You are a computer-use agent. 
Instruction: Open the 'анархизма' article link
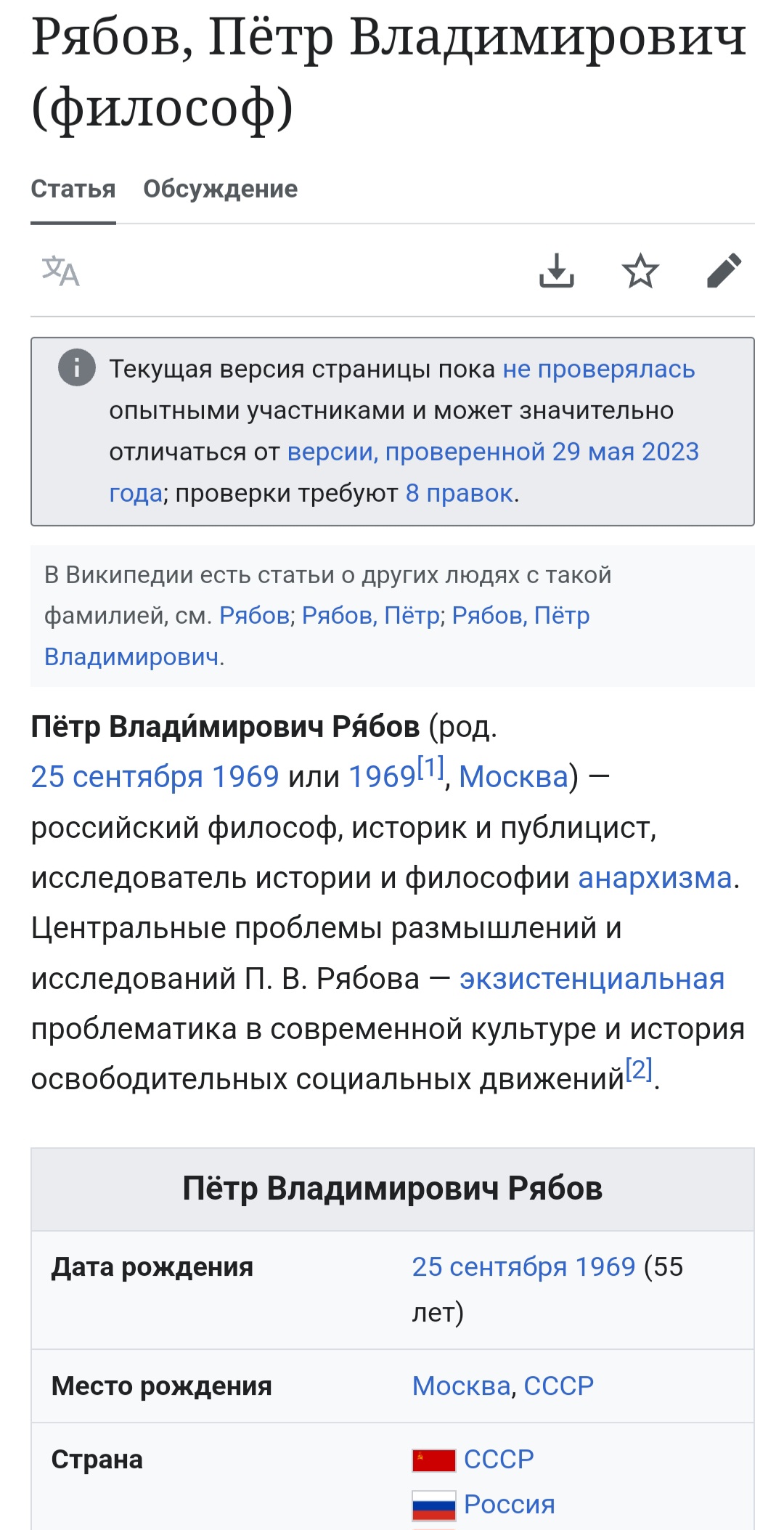[x=655, y=878]
